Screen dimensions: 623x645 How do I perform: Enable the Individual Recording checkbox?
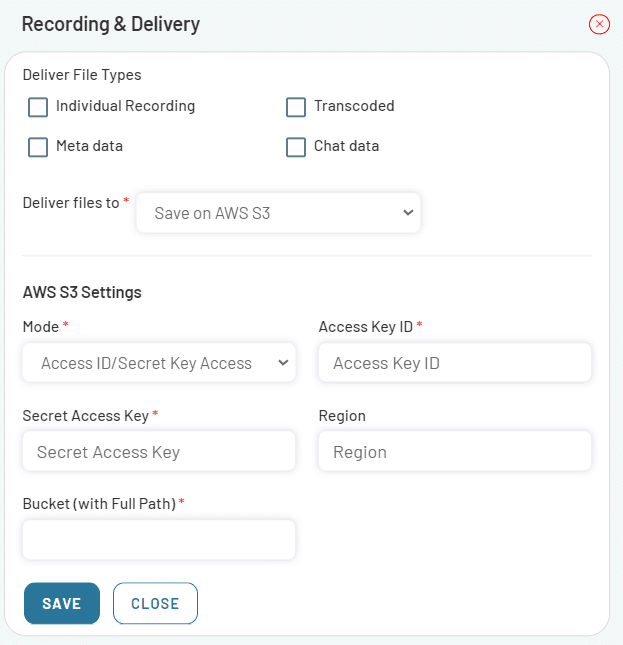pyautogui.click(x=38, y=107)
